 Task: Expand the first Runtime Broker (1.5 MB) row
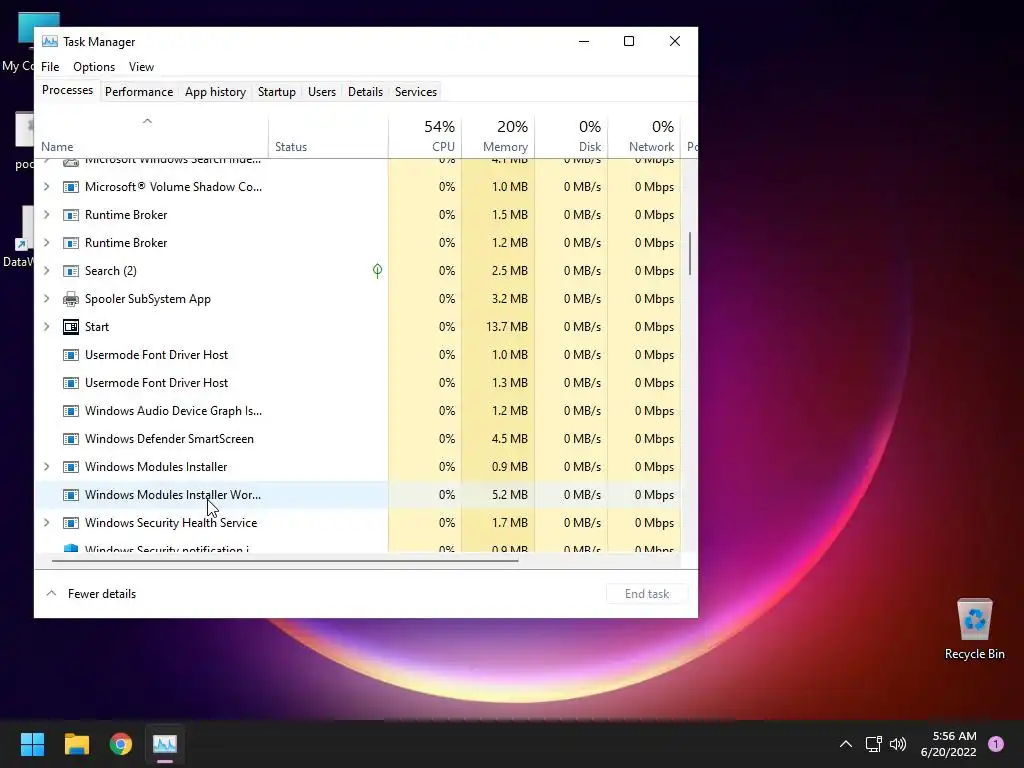(x=46, y=215)
